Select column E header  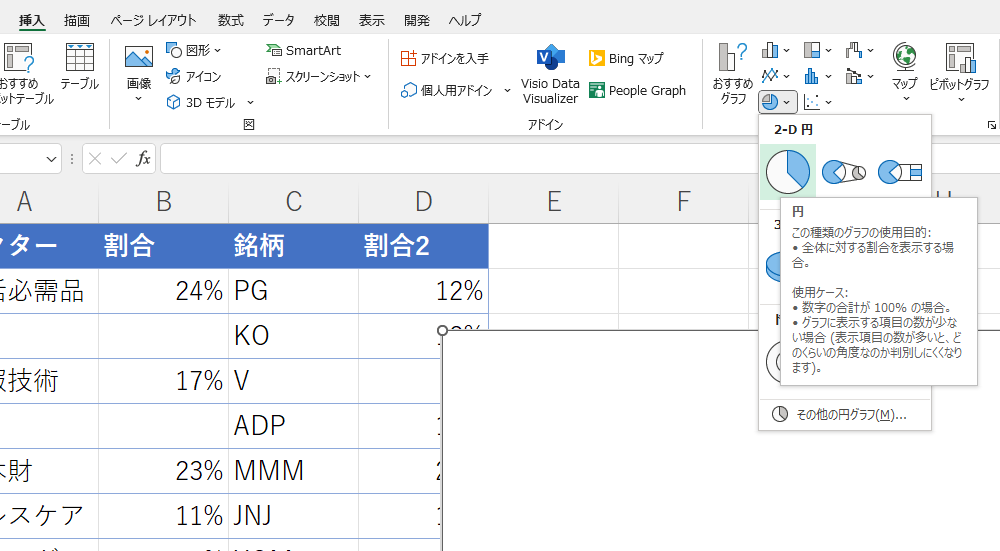[x=554, y=202]
